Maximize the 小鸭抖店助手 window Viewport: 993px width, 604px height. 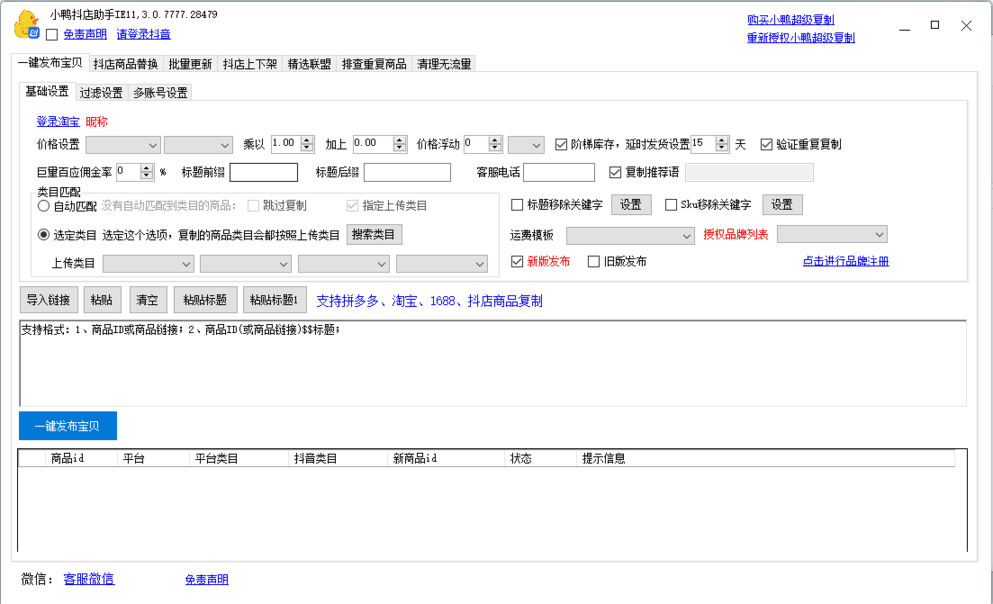tap(934, 25)
